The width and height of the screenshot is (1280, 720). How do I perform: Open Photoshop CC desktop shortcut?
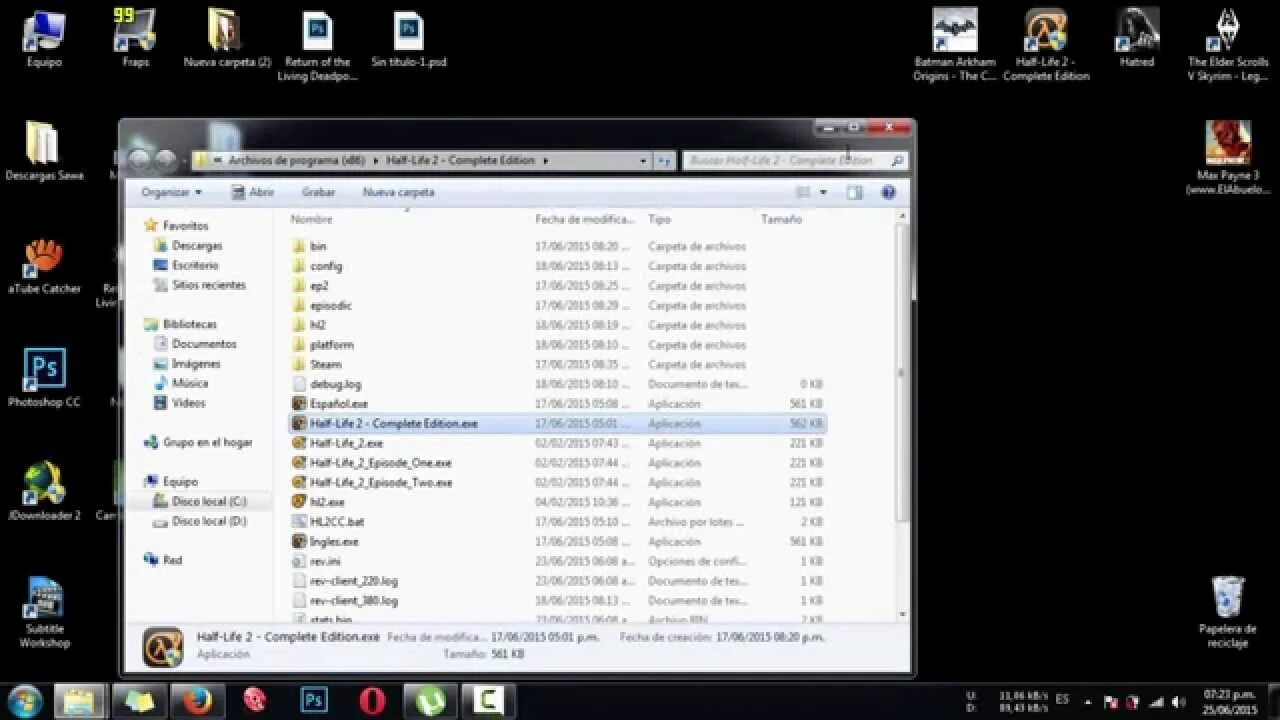point(44,378)
